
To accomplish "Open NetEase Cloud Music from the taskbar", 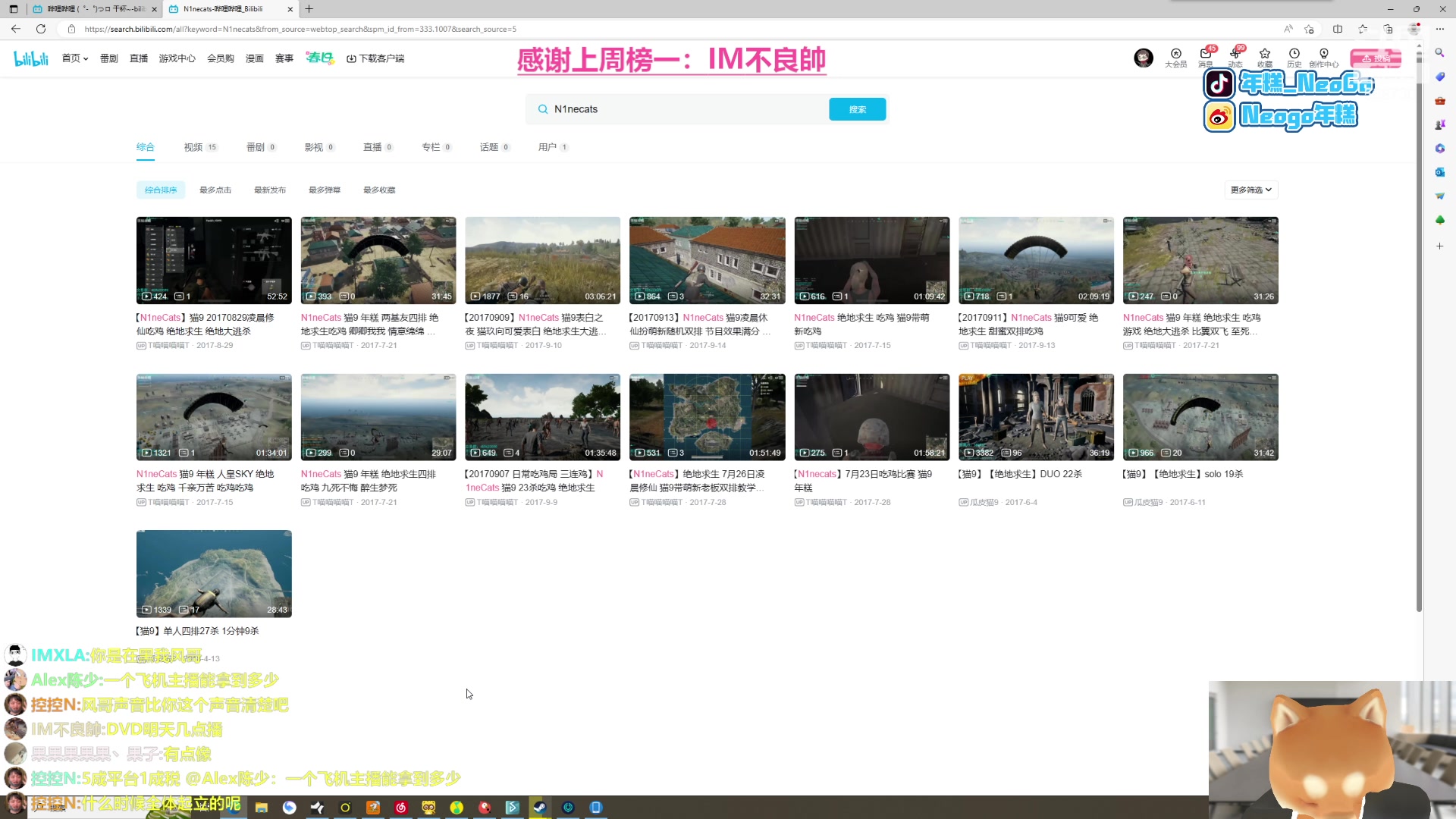I will (x=401, y=808).
